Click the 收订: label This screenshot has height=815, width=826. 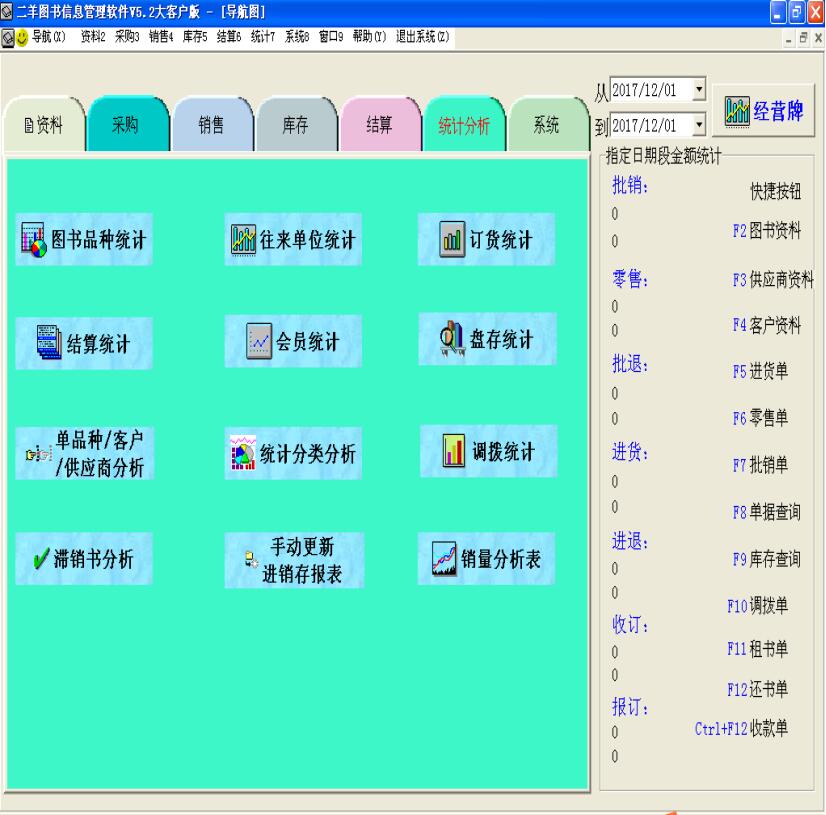[x=630, y=624]
